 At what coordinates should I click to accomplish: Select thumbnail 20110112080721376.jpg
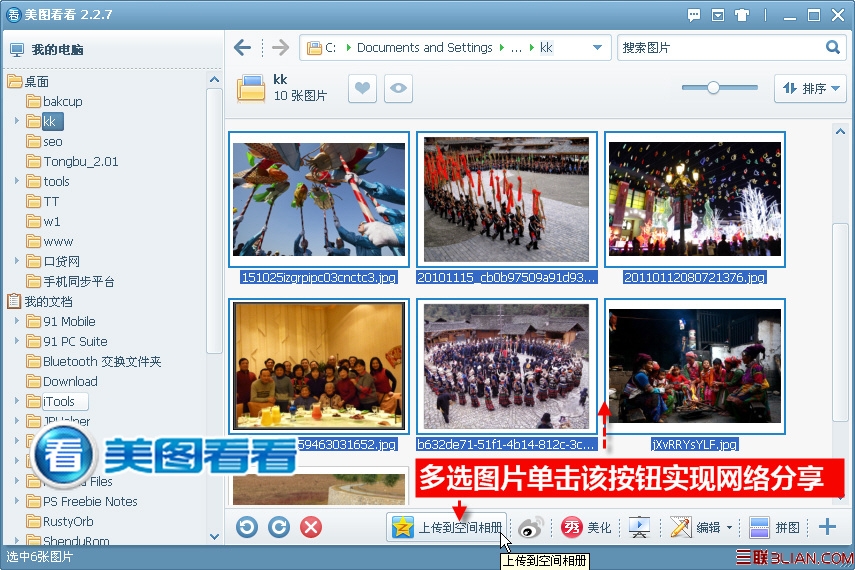tap(695, 200)
